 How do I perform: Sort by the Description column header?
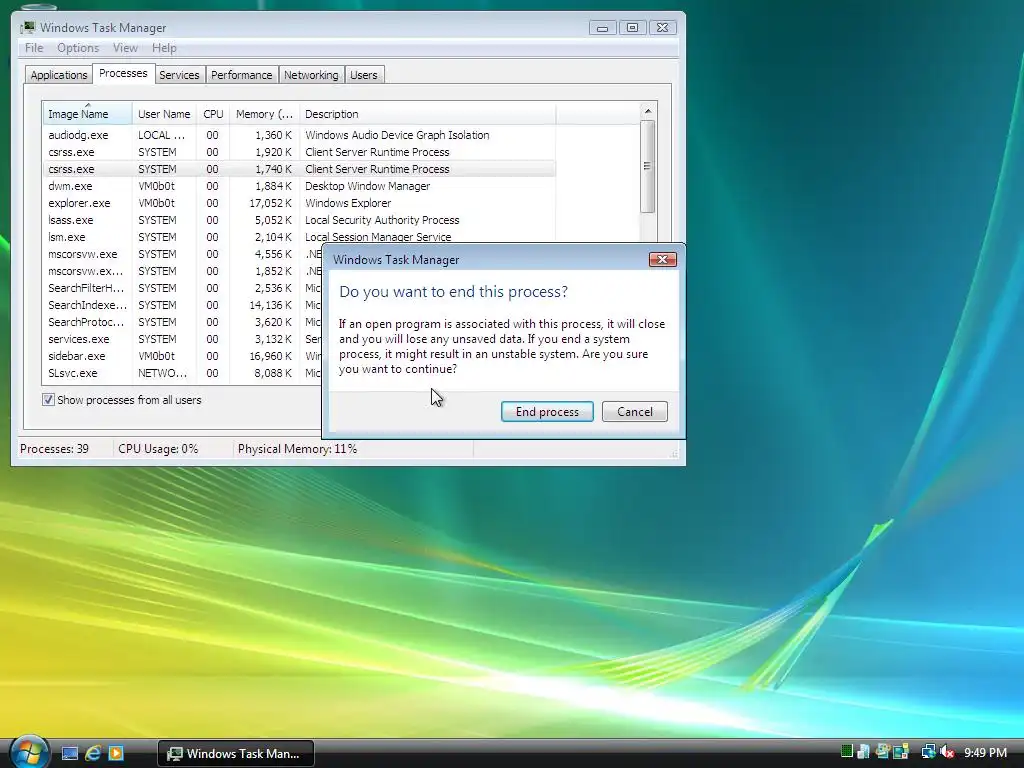[428, 114]
